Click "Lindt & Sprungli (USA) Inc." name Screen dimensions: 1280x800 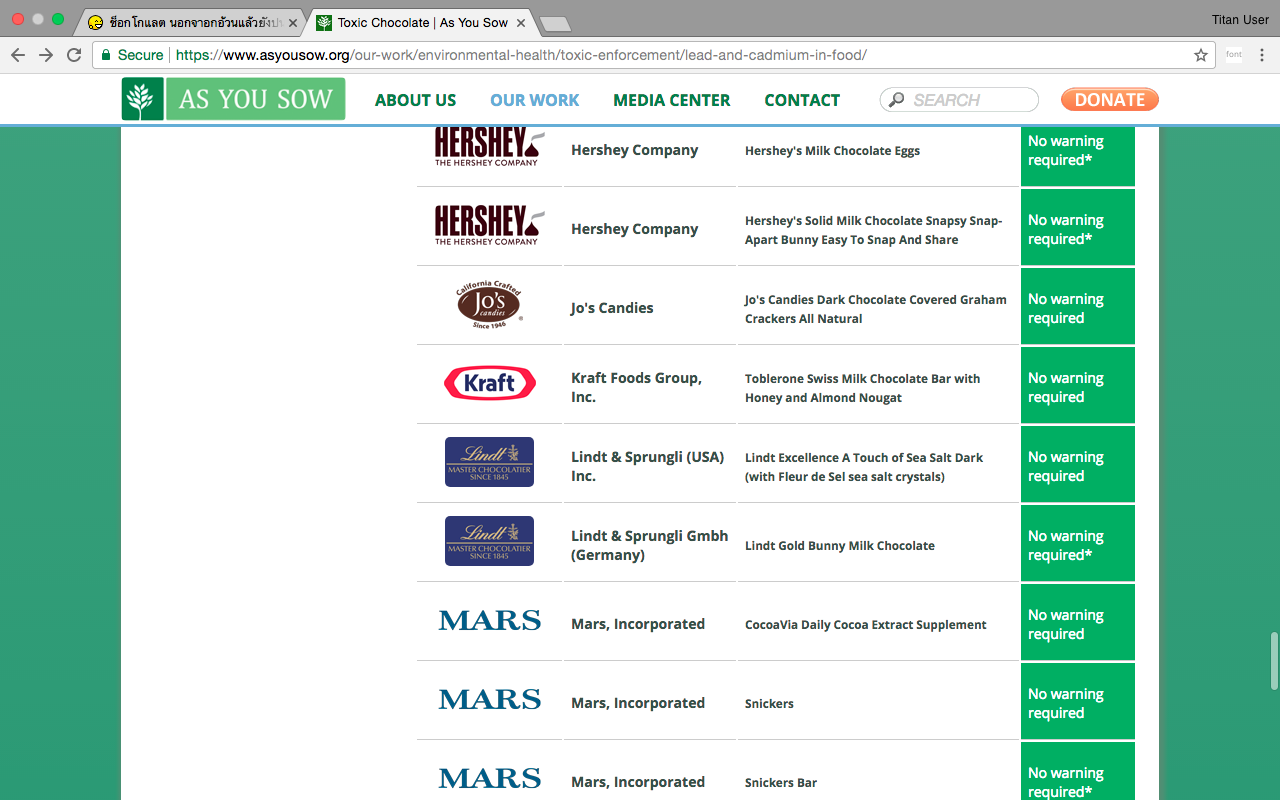coord(647,466)
